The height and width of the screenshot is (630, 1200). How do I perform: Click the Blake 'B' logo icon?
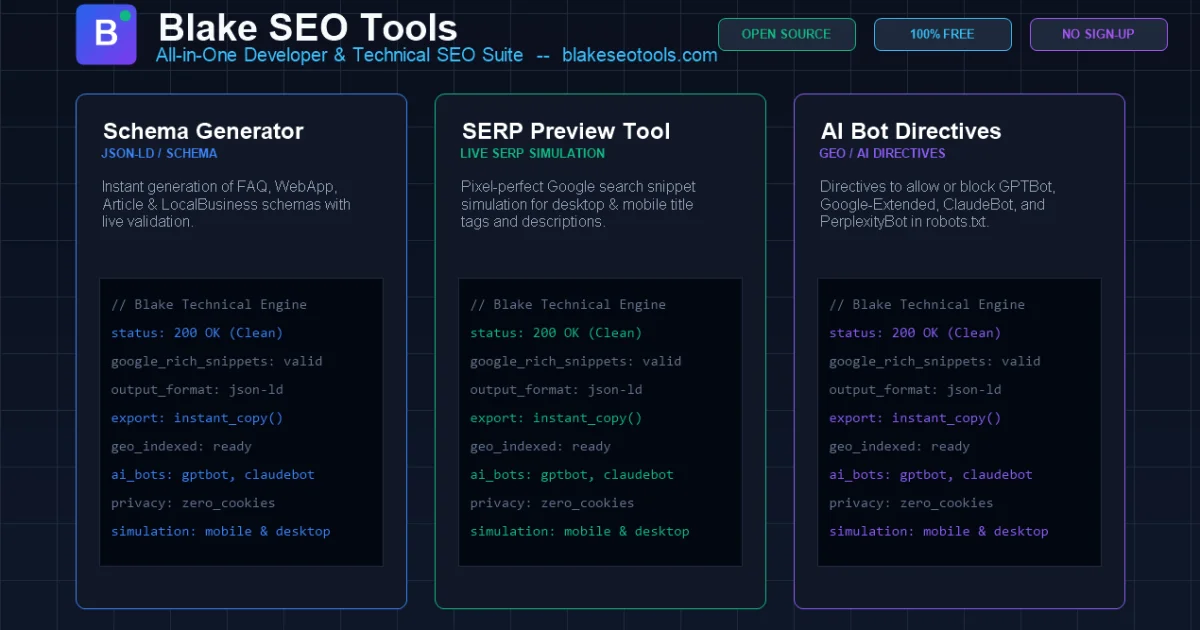pyautogui.click(x=106, y=34)
